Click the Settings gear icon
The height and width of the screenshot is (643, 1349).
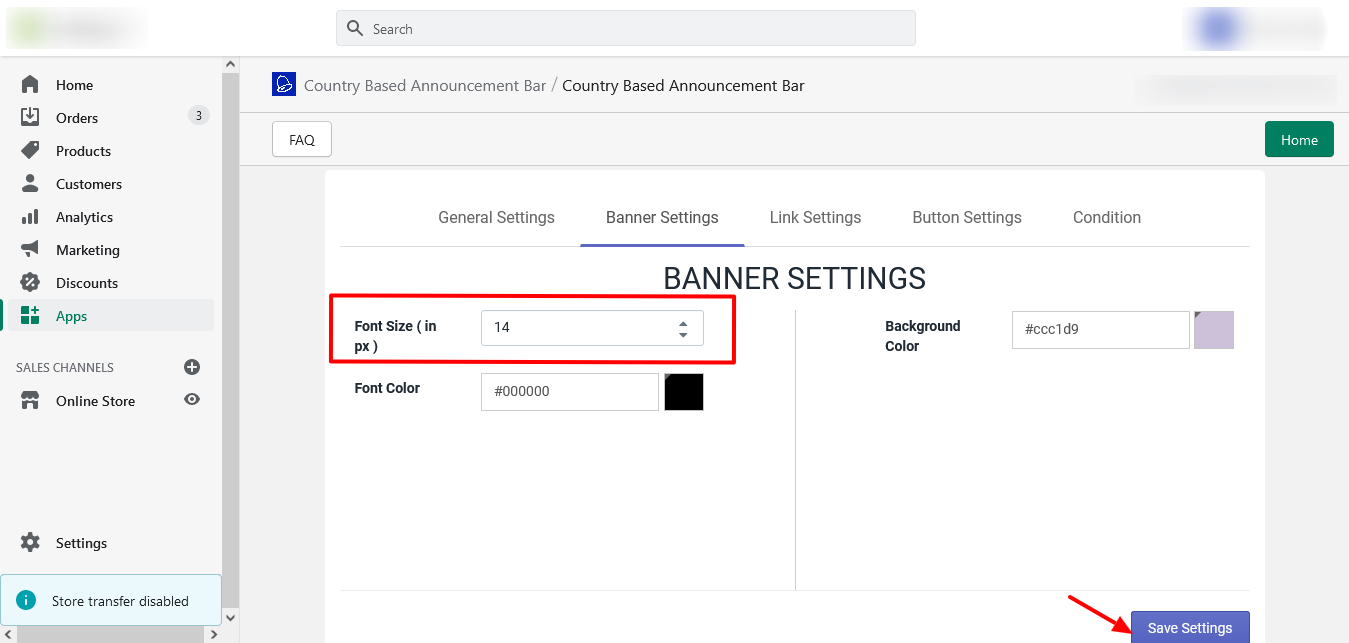pos(30,543)
